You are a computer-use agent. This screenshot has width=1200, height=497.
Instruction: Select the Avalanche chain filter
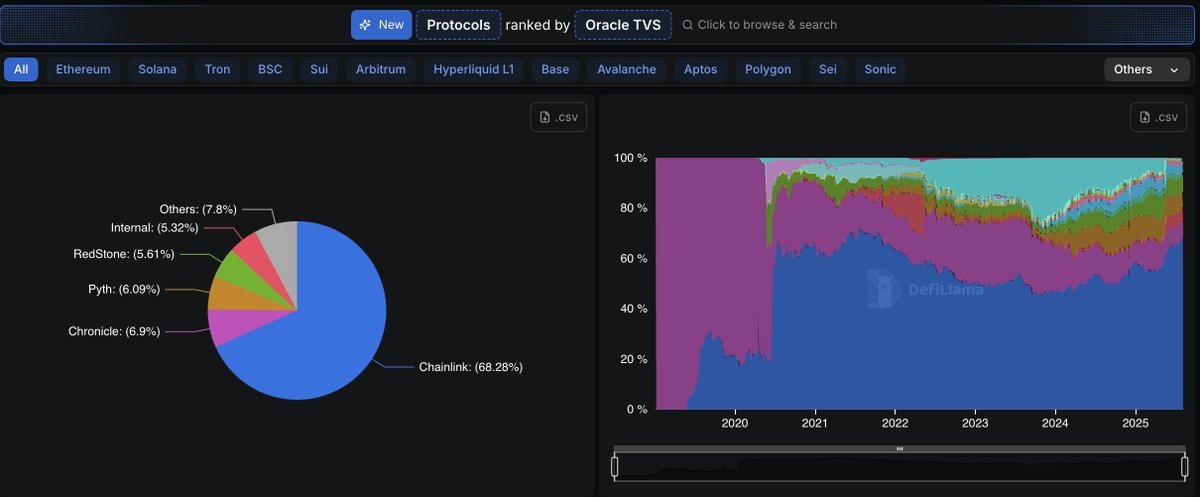click(627, 69)
